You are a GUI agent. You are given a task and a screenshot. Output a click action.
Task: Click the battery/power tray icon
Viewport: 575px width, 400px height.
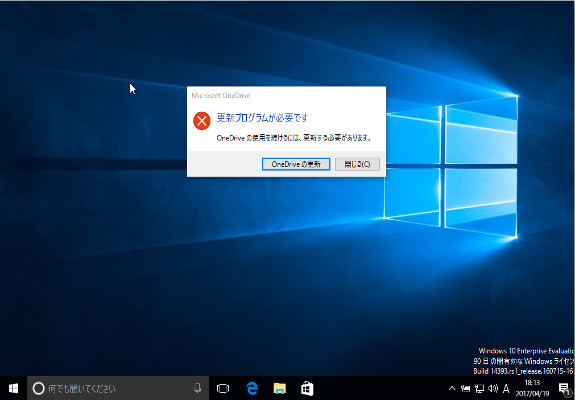coord(466,388)
